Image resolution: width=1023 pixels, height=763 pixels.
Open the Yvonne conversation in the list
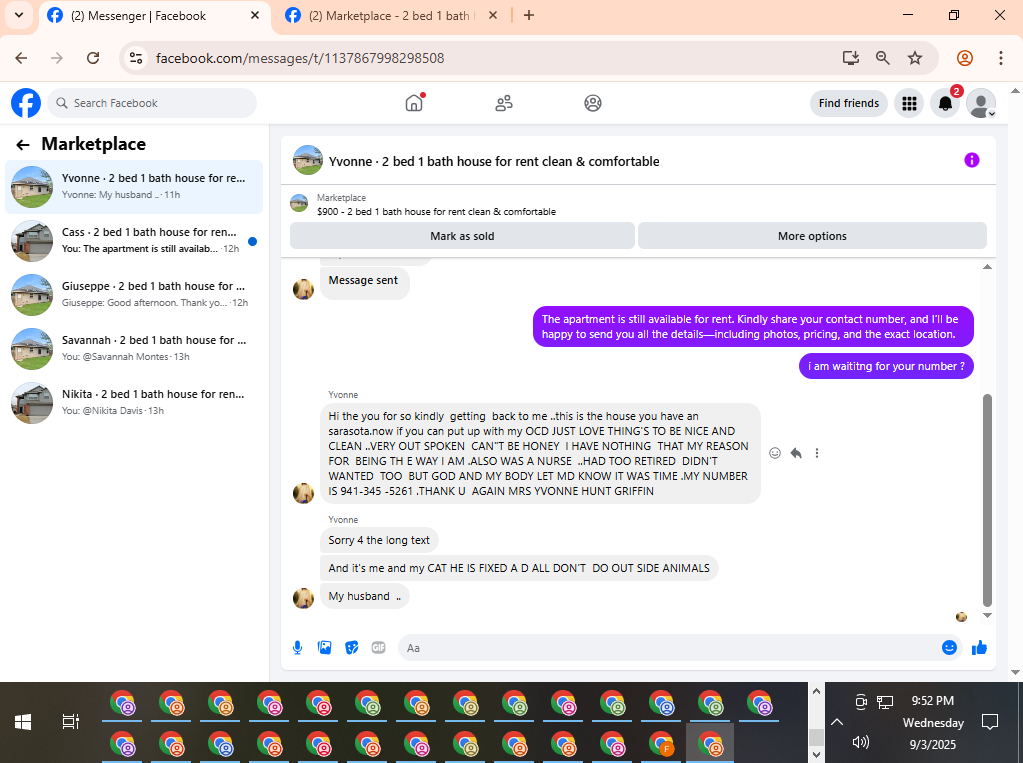point(134,187)
